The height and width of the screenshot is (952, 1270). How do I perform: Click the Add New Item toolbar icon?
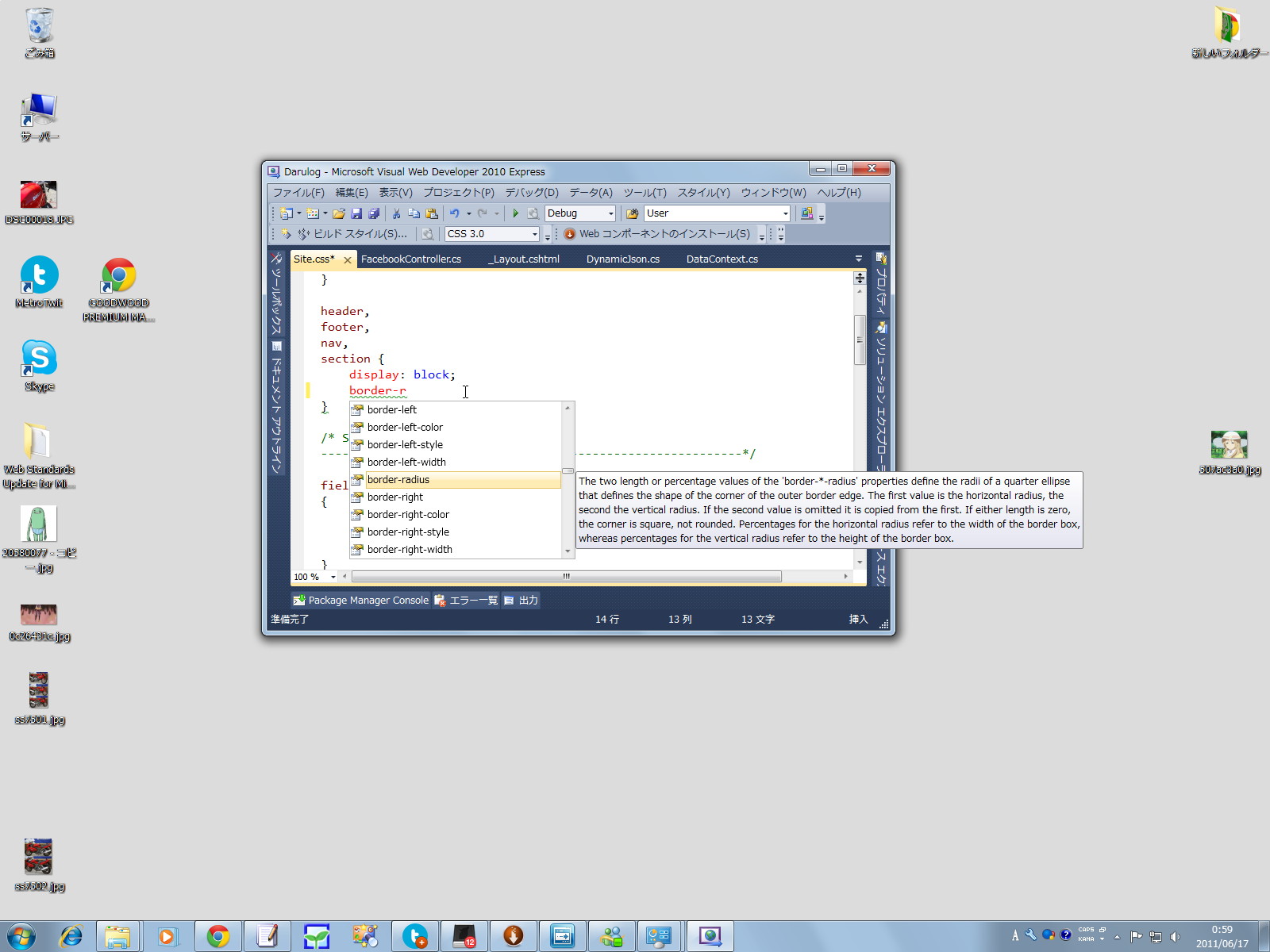pos(313,213)
